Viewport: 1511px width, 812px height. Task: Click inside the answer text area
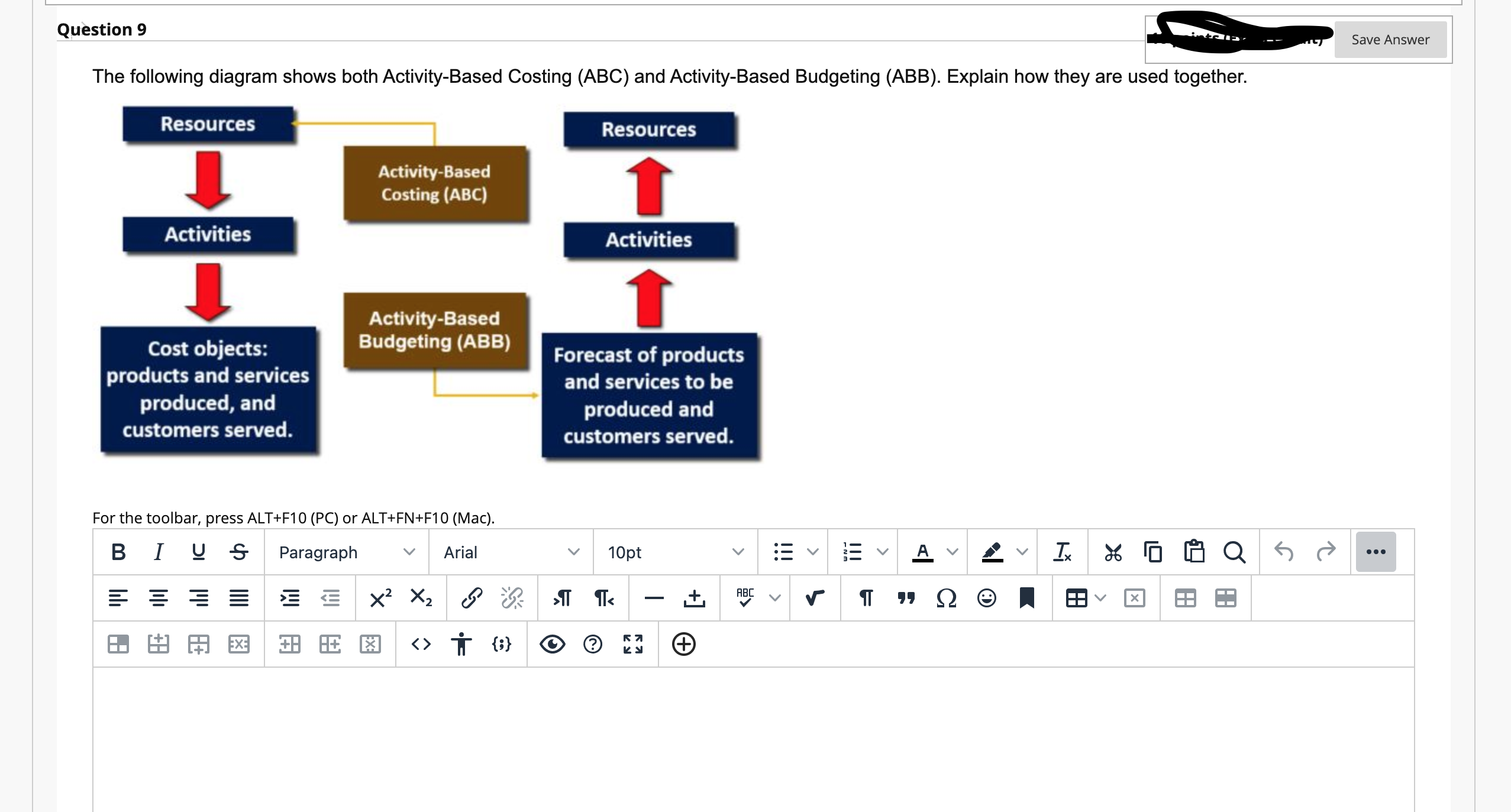click(753, 739)
